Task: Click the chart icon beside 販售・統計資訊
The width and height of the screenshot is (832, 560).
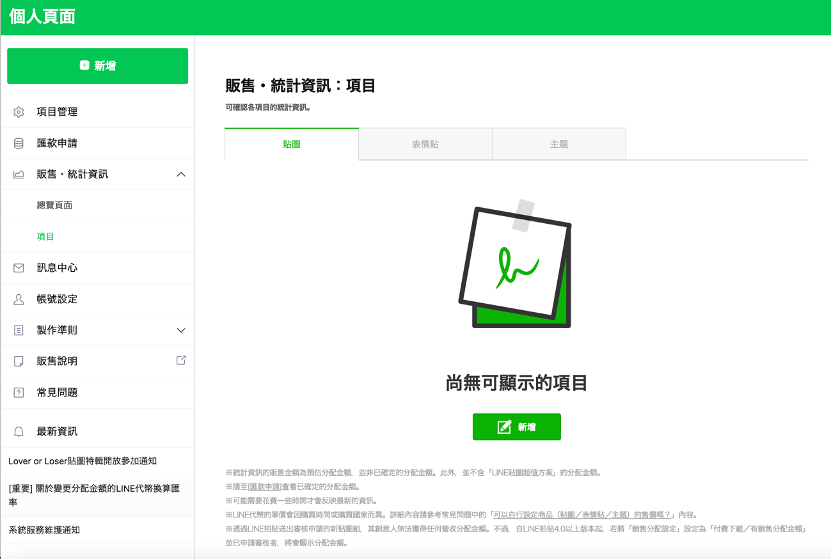Action: pyautogui.click(x=19, y=174)
